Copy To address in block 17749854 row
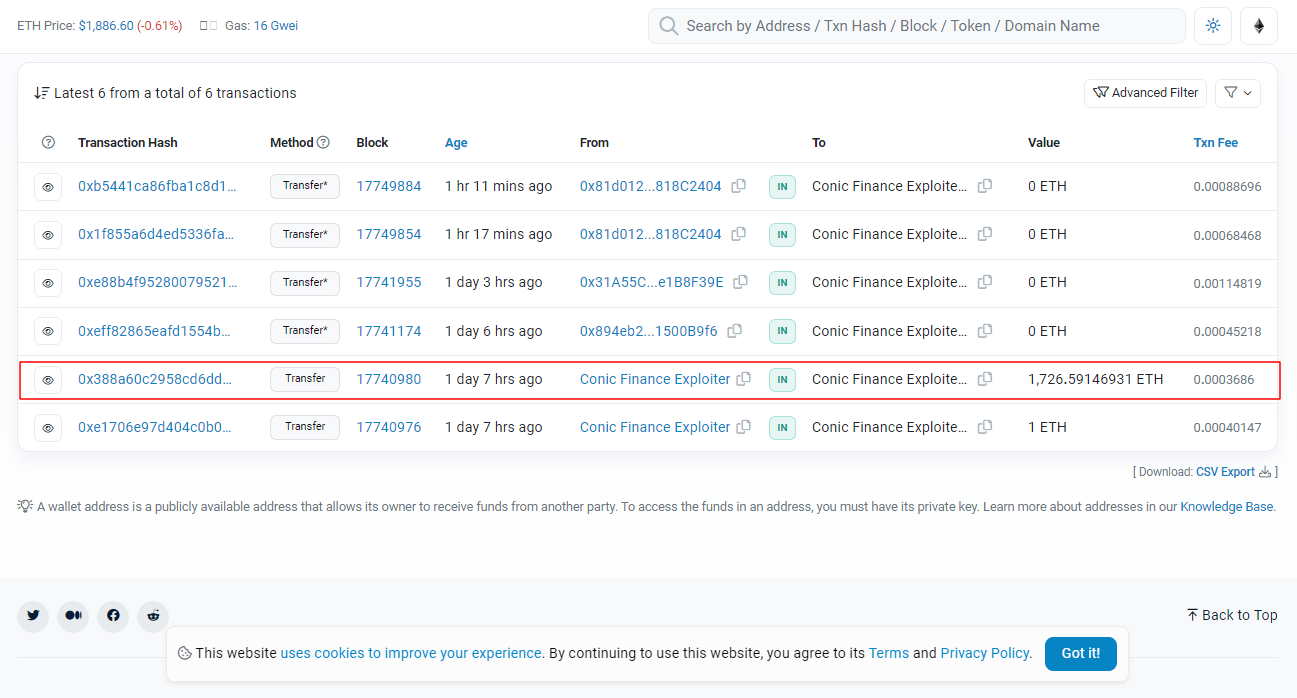The width and height of the screenshot is (1297, 698). coord(985,234)
